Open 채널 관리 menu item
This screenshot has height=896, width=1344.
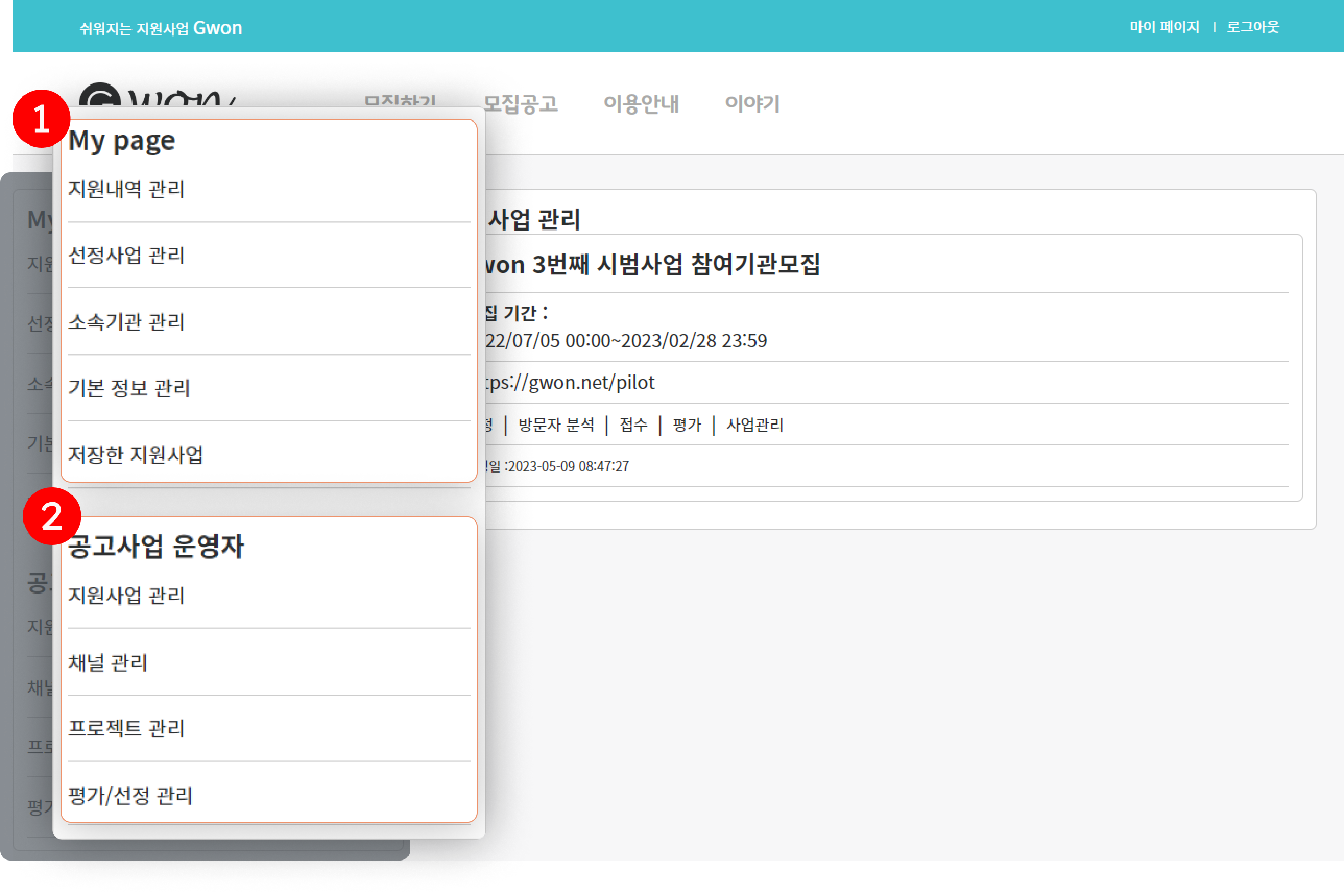108,662
